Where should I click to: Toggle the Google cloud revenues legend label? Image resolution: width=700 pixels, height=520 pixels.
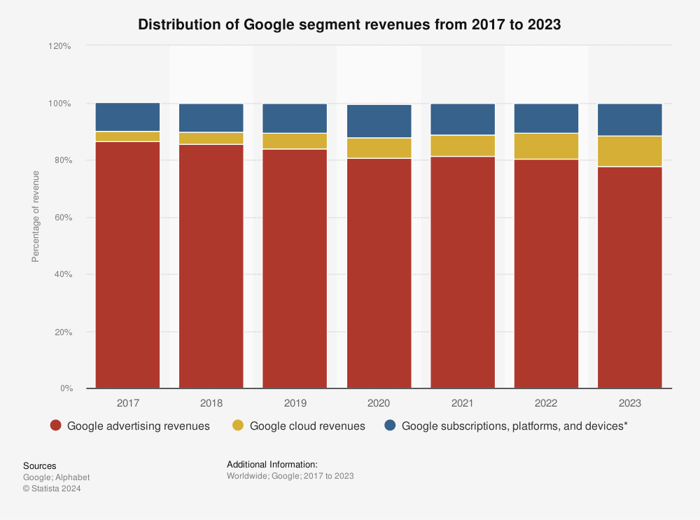coord(307,426)
